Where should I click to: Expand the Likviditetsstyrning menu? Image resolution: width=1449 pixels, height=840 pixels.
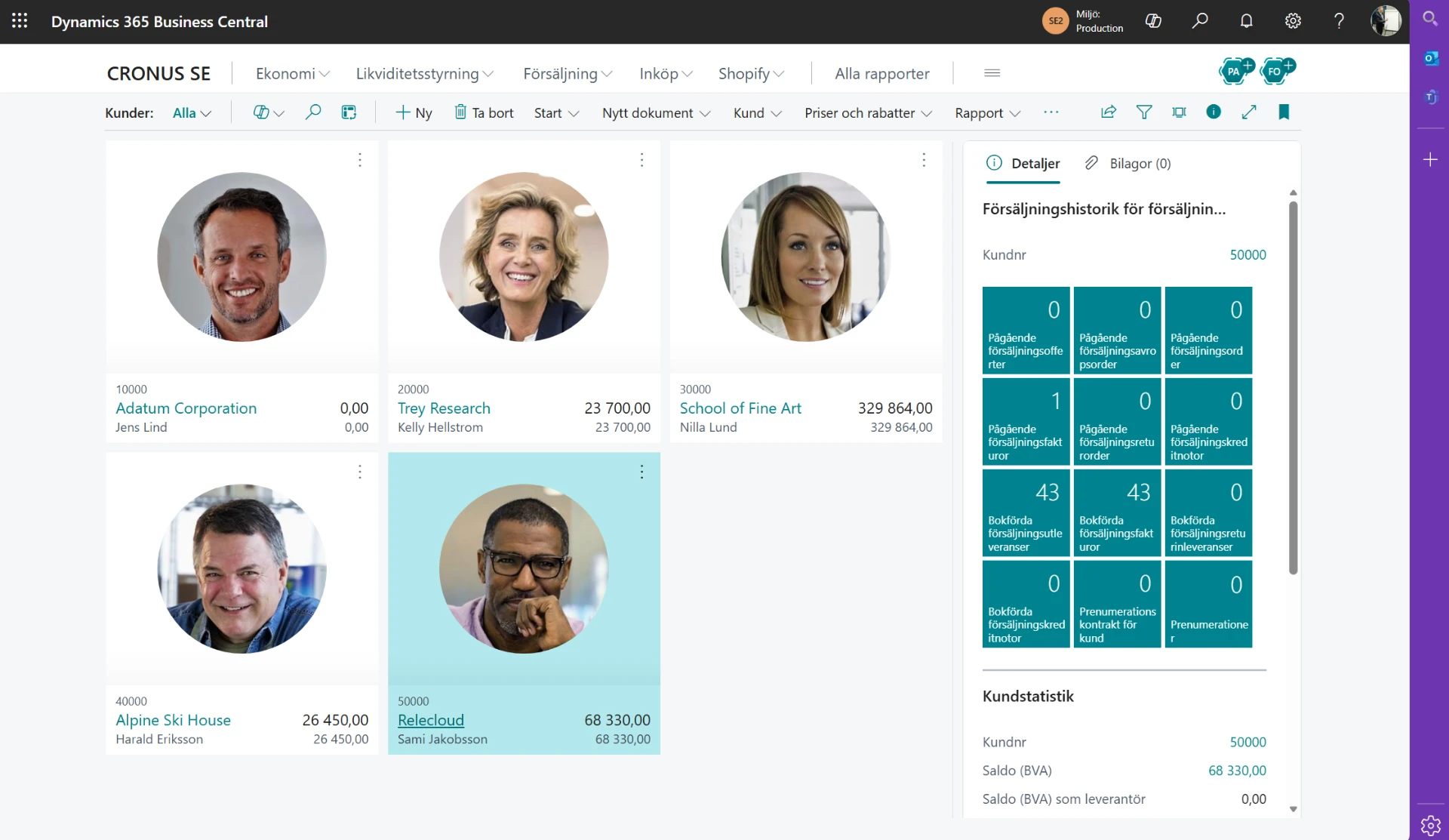tap(425, 73)
